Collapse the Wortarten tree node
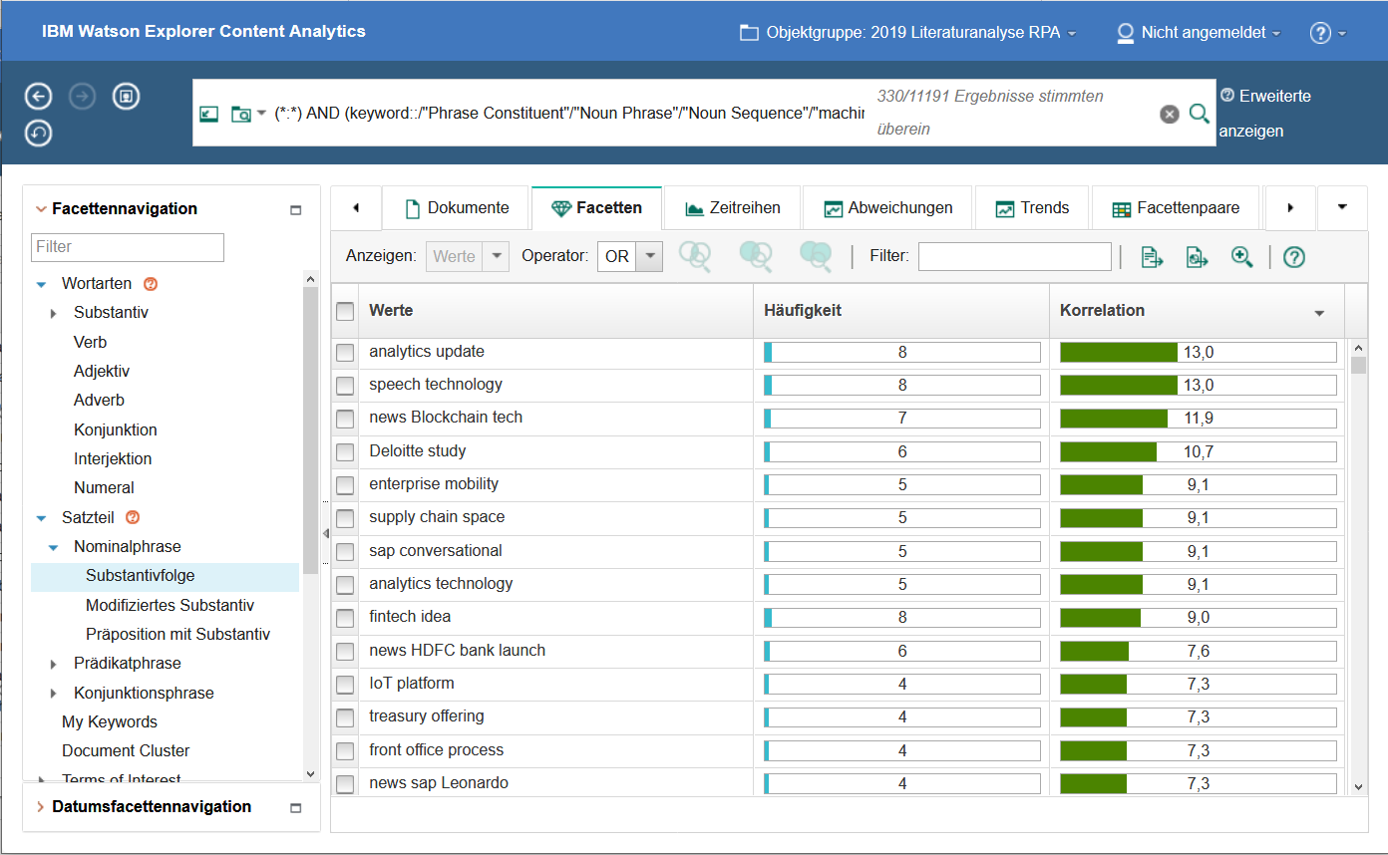 click(41, 284)
